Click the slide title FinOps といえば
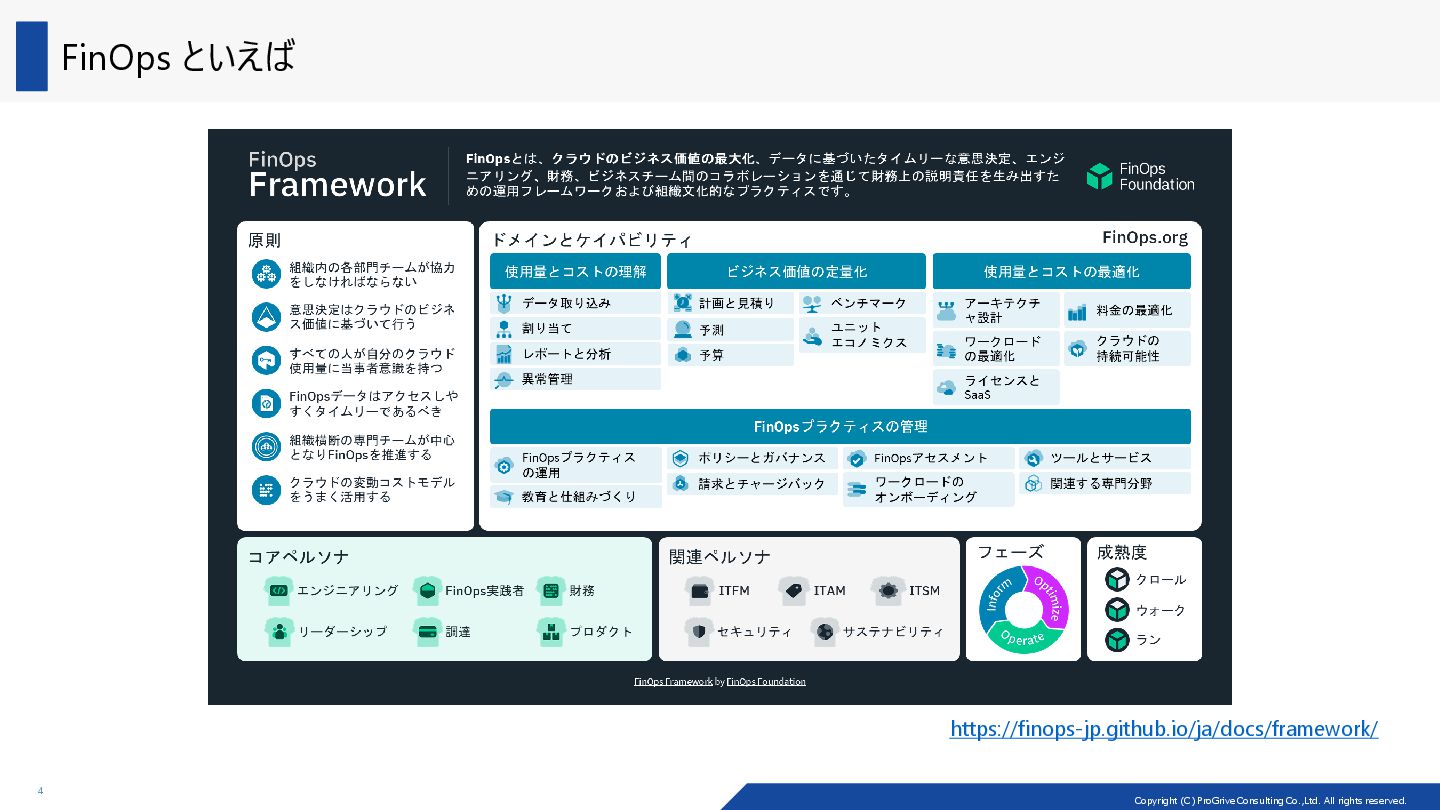The height and width of the screenshot is (810, 1440). [x=178, y=56]
